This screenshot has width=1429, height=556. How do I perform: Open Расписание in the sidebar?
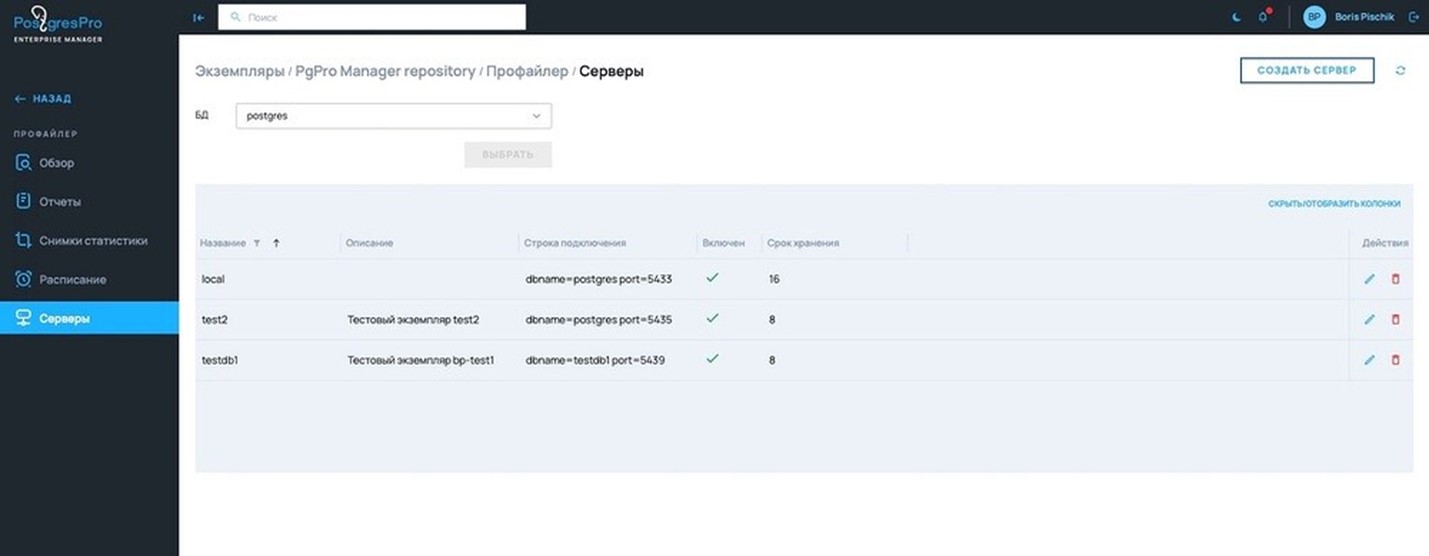pyautogui.click(x=72, y=280)
